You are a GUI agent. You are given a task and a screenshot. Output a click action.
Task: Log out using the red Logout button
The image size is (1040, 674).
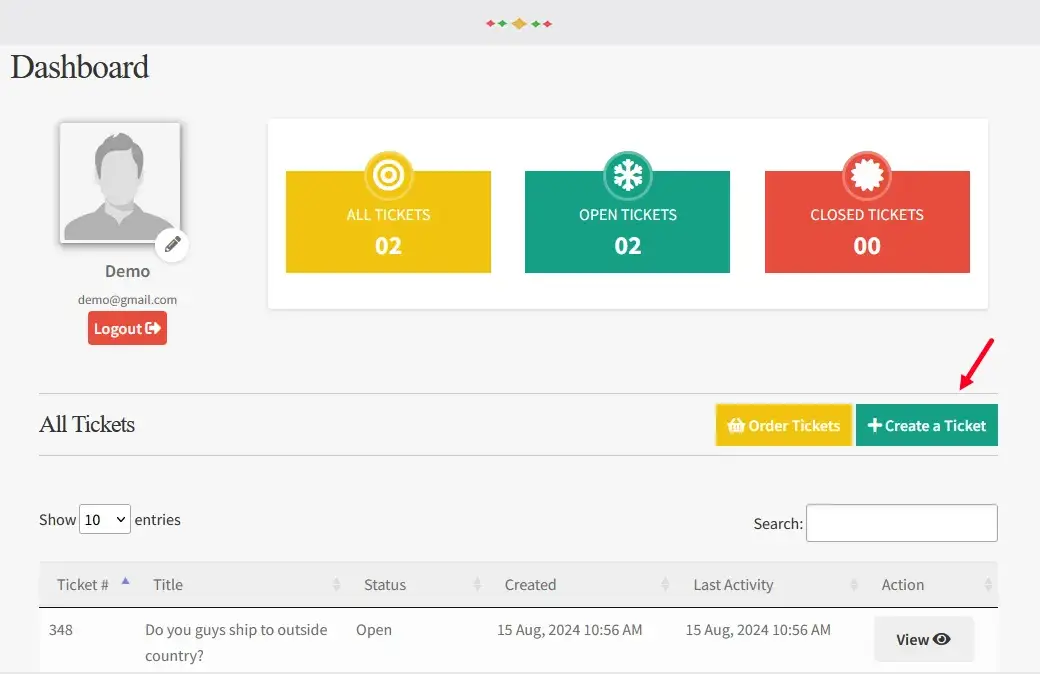click(127, 328)
